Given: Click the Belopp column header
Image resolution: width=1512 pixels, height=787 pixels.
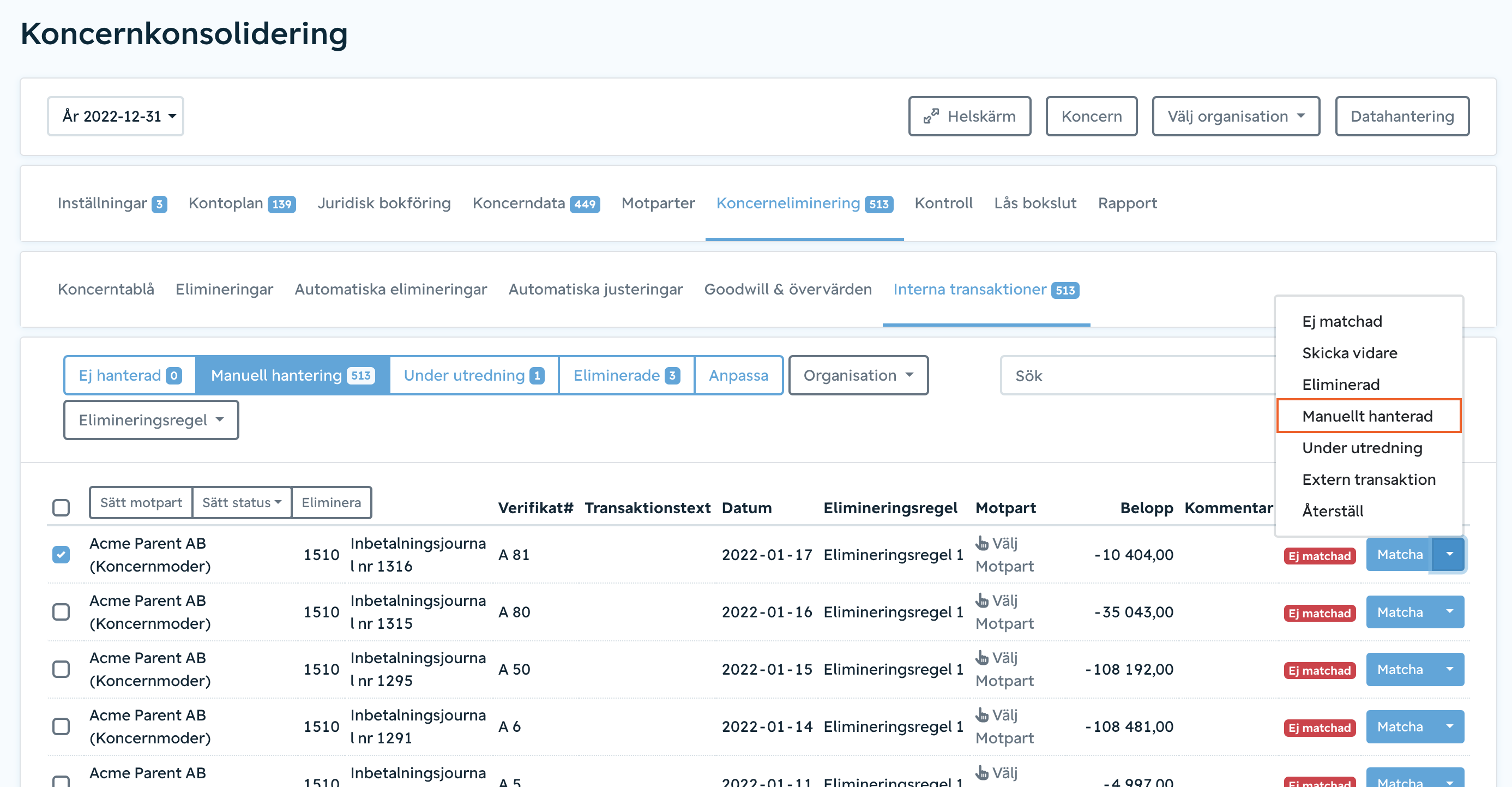Looking at the screenshot, I should coord(1146,508).
